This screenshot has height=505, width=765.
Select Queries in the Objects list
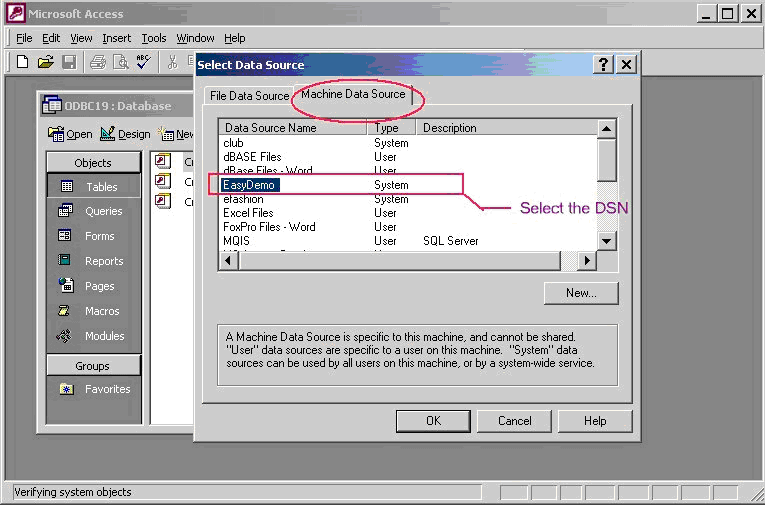(93, 211)
